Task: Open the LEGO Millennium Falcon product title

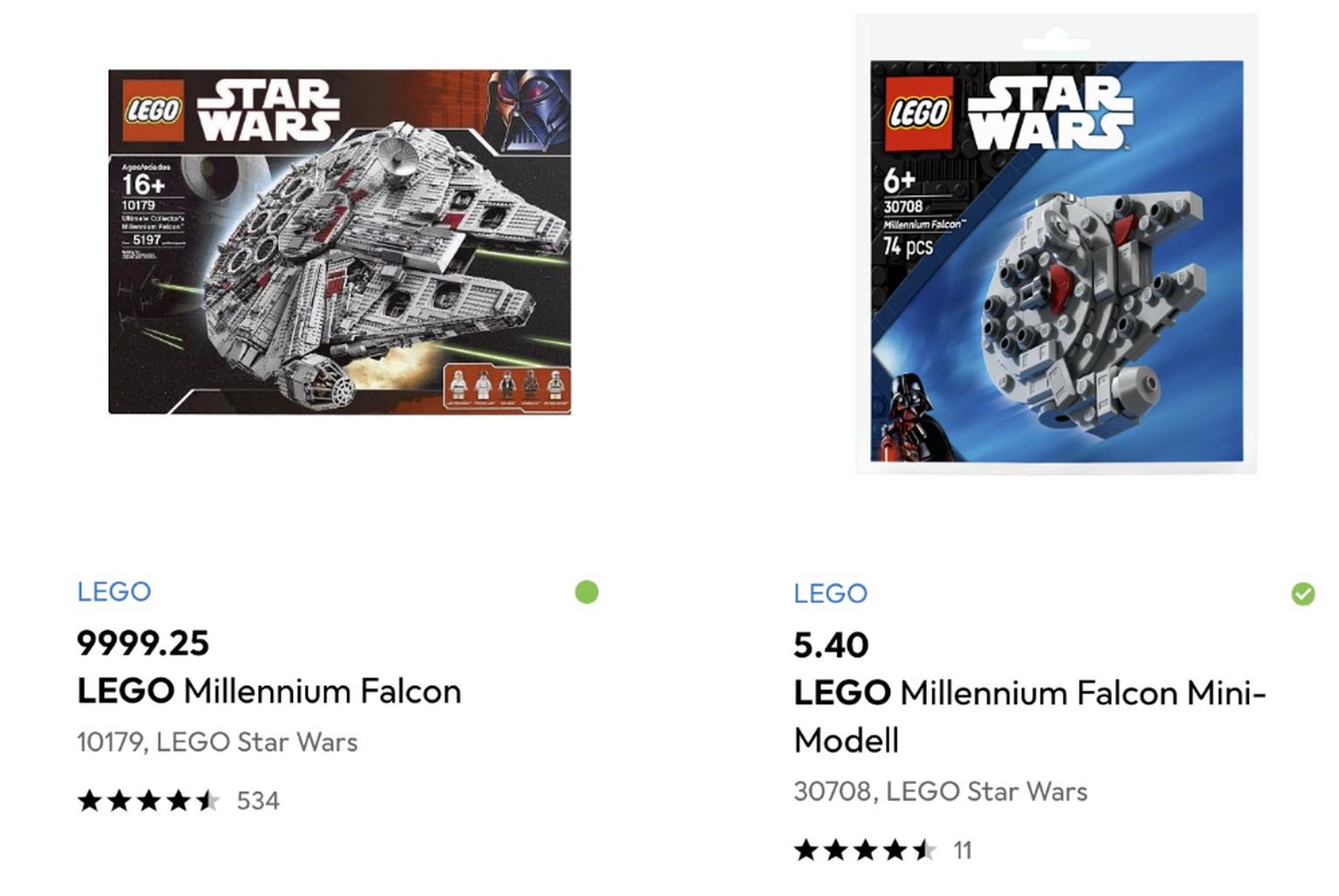Action: (x=268, y=691)
